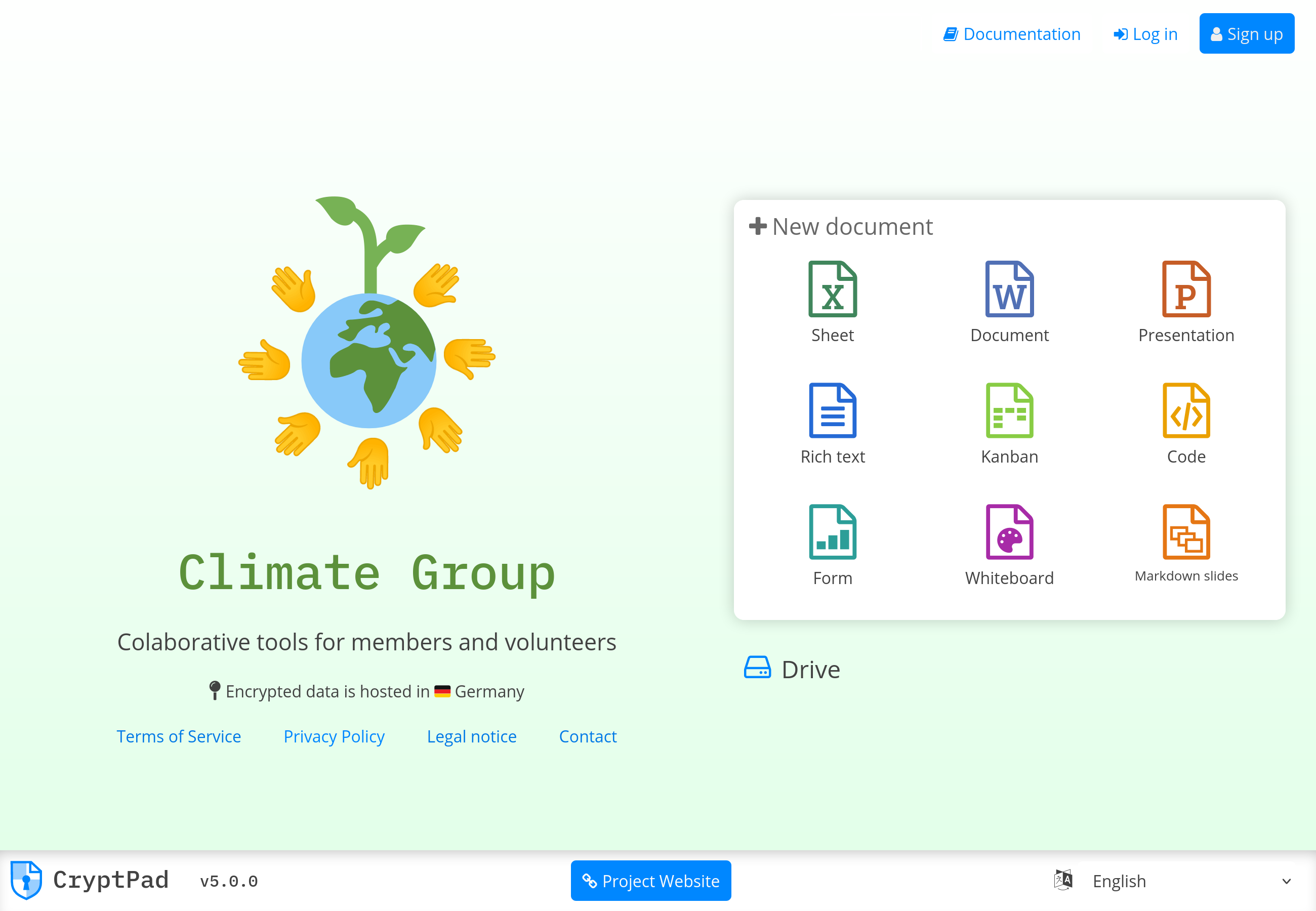Create a new Form
The width and height of the screenshot is (1316, 911).
(833, 544)
